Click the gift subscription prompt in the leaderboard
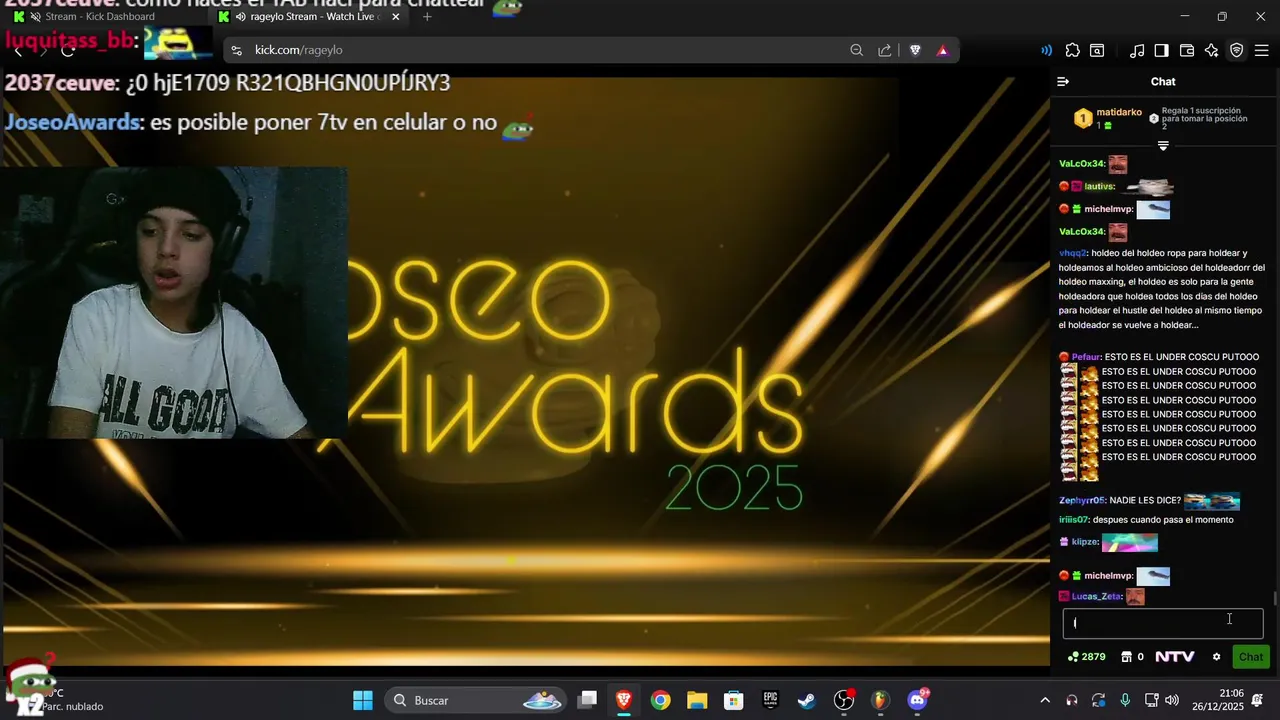Viewport: 1280px width, 720px height. point(1200,118)
